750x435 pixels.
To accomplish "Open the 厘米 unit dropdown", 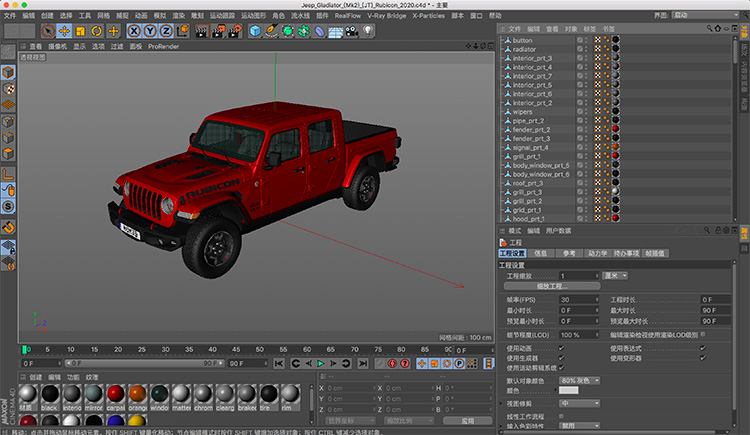I will 615,276.
